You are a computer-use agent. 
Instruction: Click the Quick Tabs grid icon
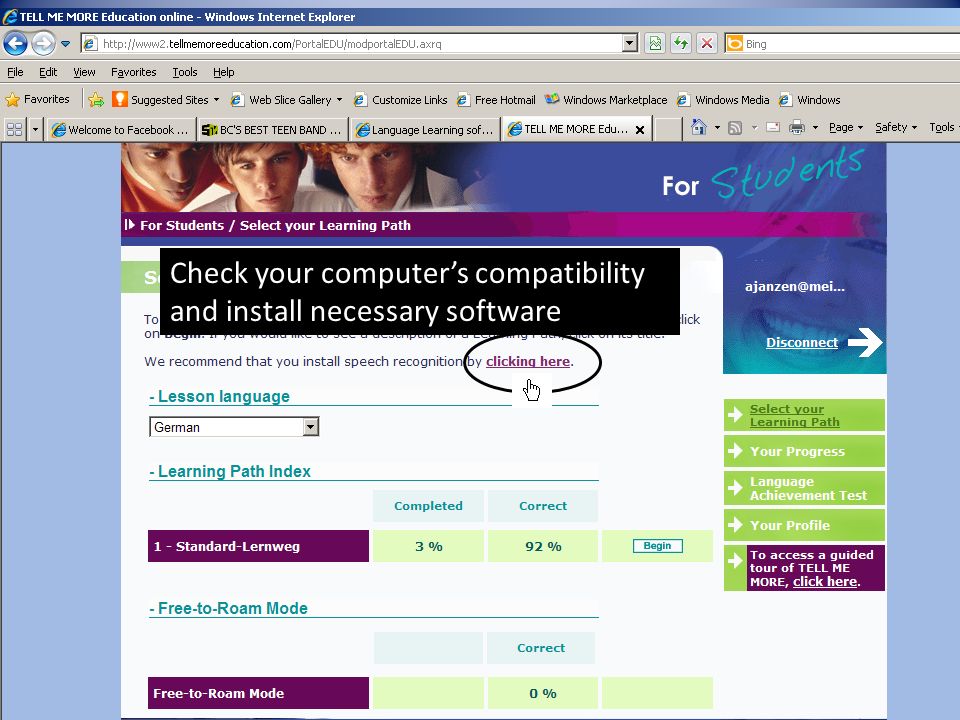[x=14, y=129]
